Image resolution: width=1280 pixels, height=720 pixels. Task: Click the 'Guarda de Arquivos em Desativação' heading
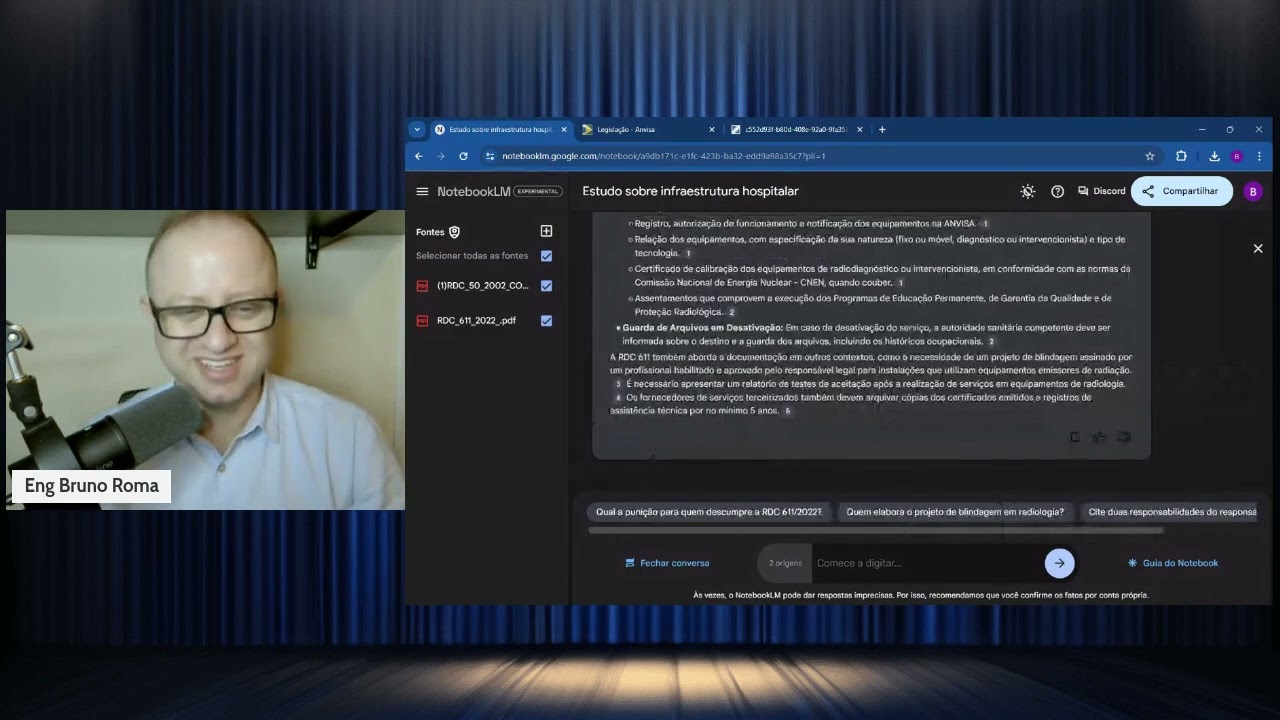click(702, 328)
